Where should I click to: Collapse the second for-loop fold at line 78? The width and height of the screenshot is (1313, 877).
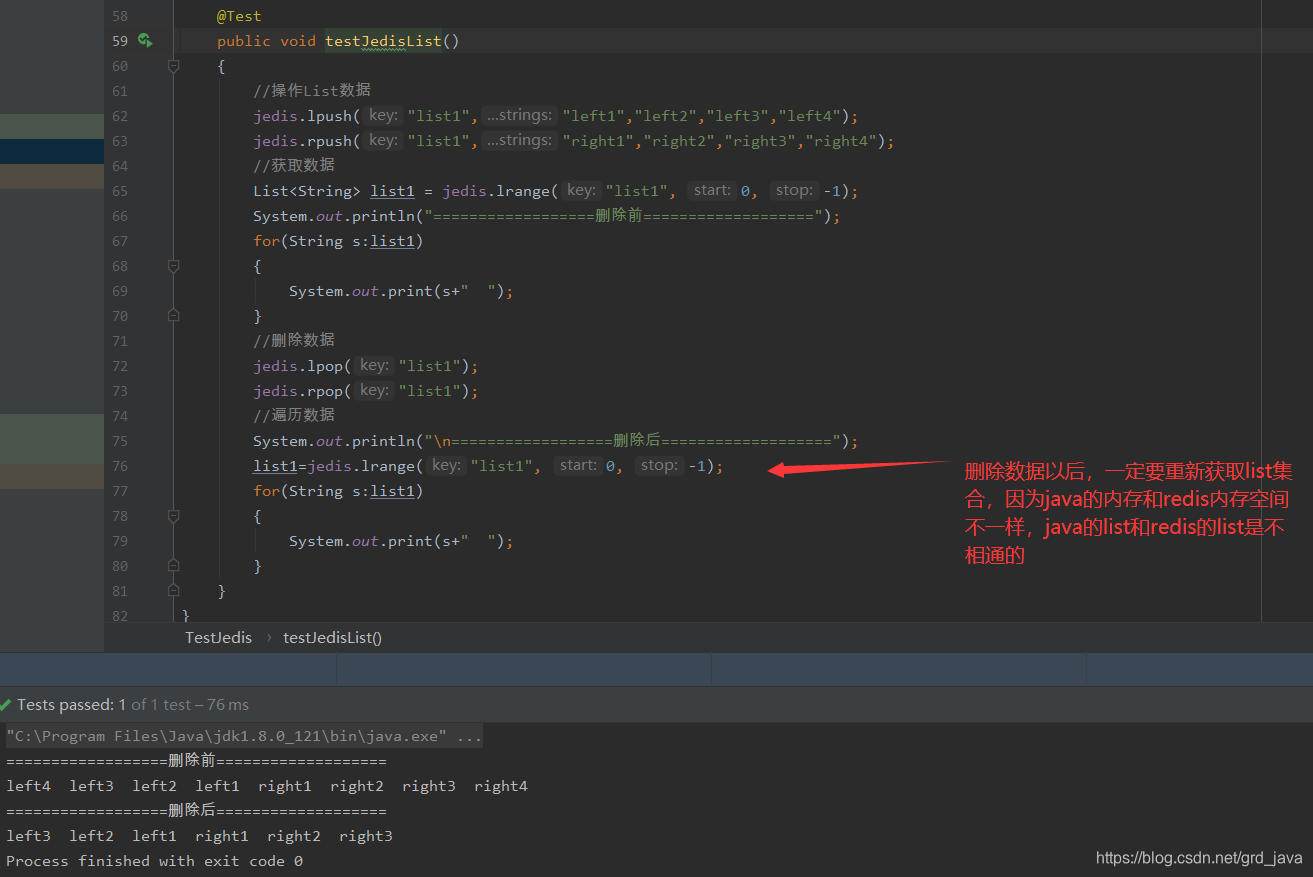pyautogui.click(x=174, y=516)
